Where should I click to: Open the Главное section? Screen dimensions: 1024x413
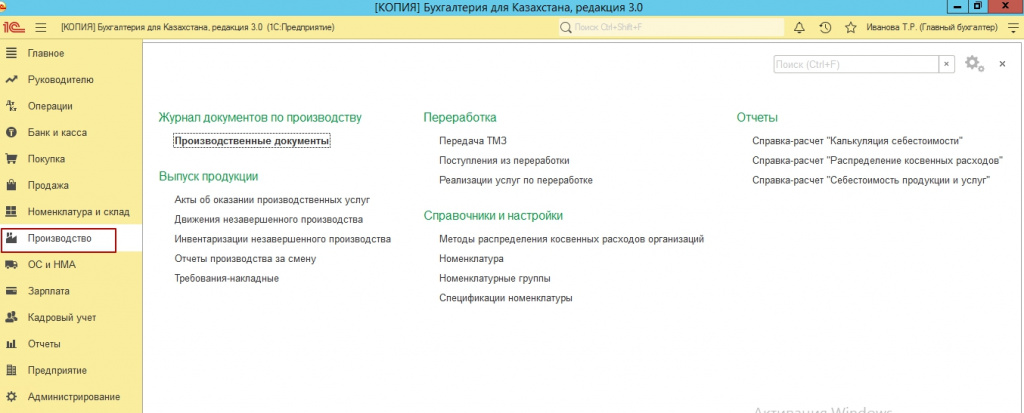[x=46, y=53]
